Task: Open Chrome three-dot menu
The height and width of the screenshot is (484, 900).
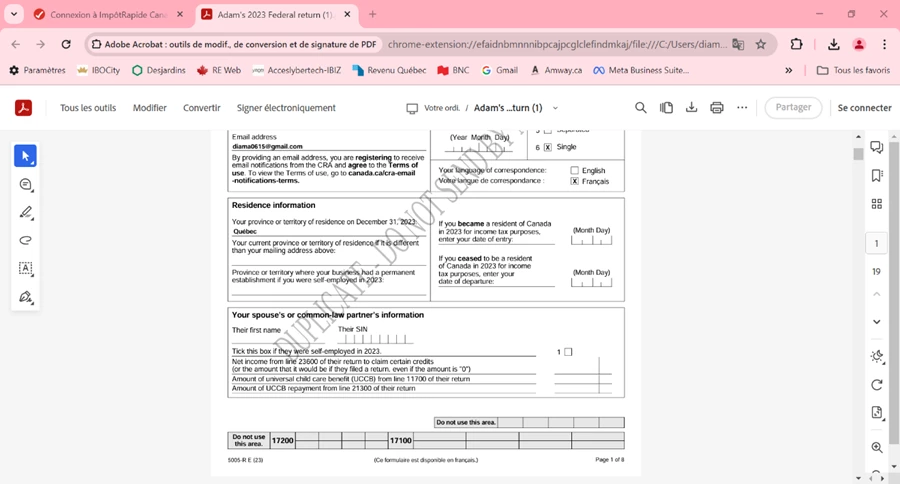Action: 884,44
